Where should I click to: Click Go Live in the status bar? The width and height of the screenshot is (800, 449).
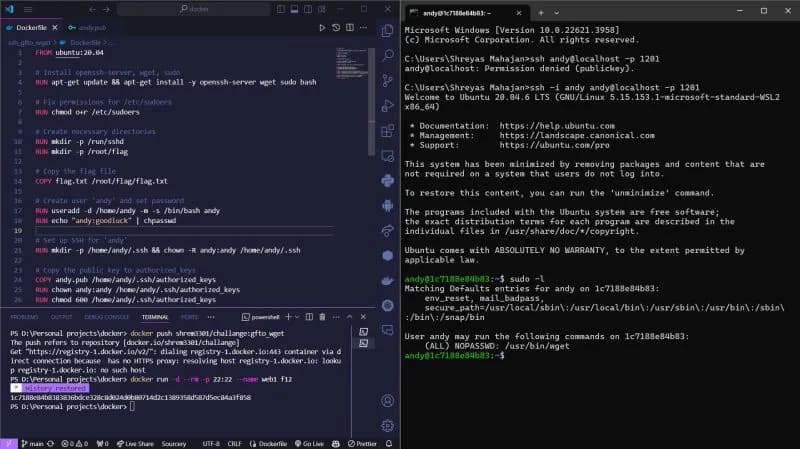click(x=309, y=444)
